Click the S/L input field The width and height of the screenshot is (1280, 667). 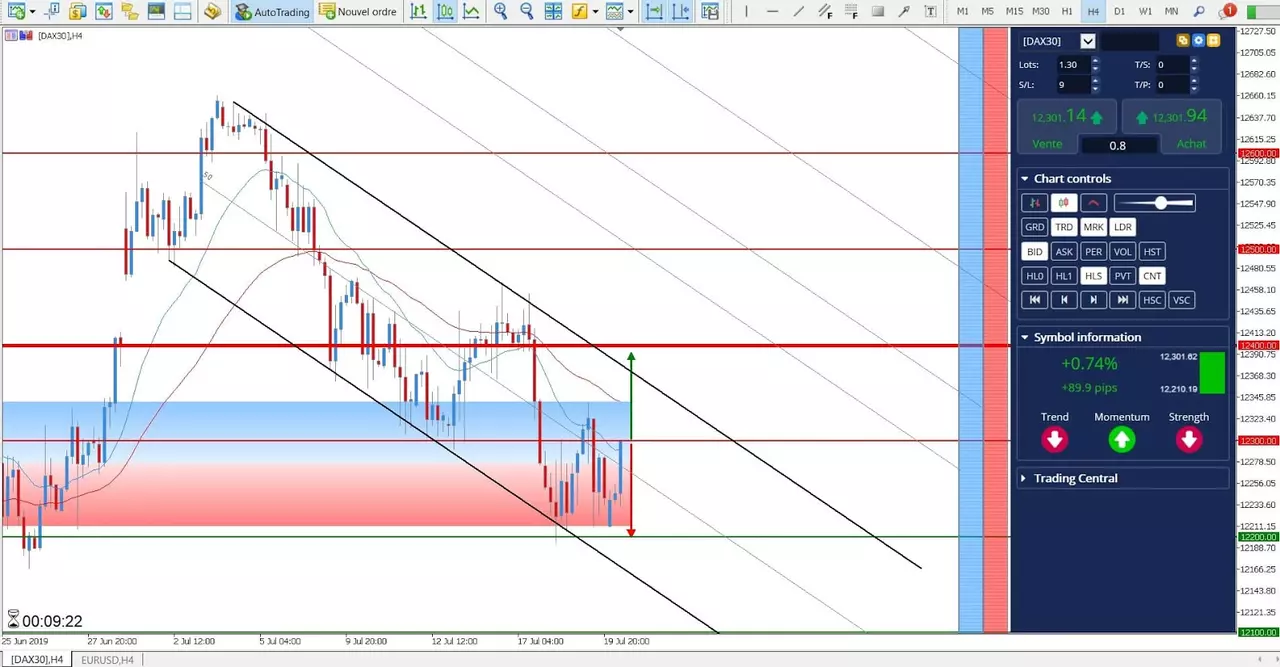click(x=1073, y=85)
